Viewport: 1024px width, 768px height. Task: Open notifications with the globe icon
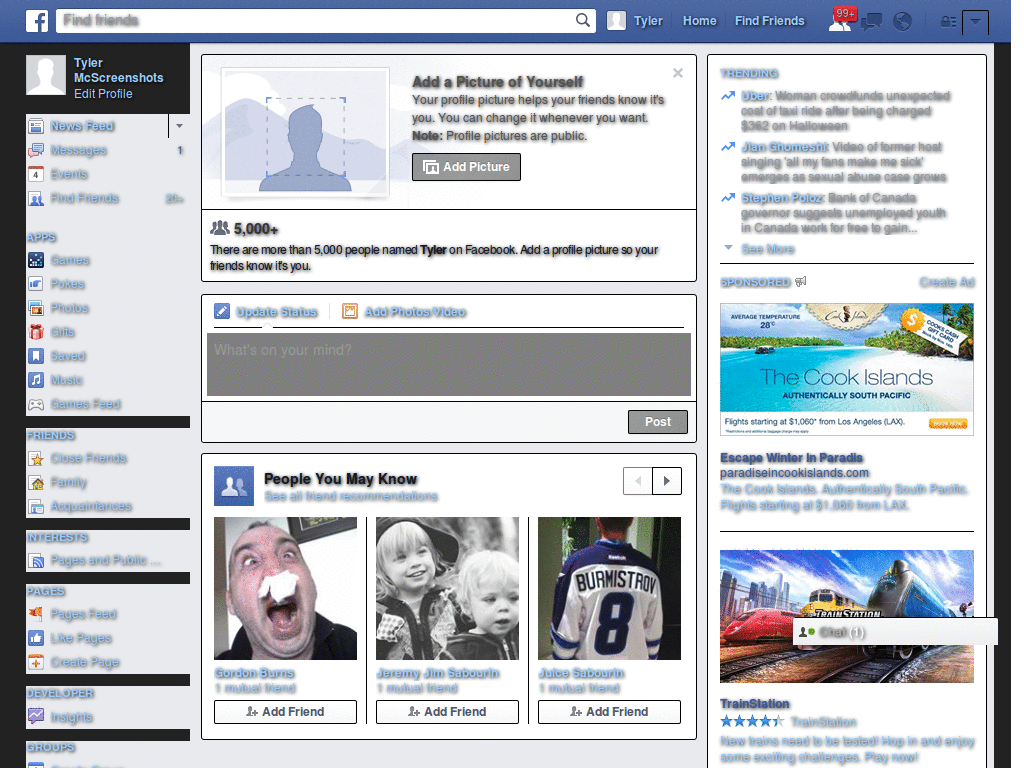[902, 20]
